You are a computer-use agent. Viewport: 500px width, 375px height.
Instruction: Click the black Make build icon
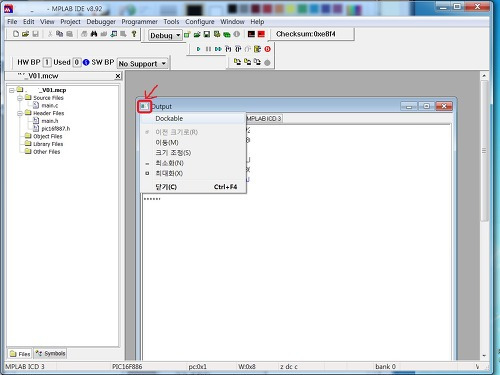[x=251, y=34]
